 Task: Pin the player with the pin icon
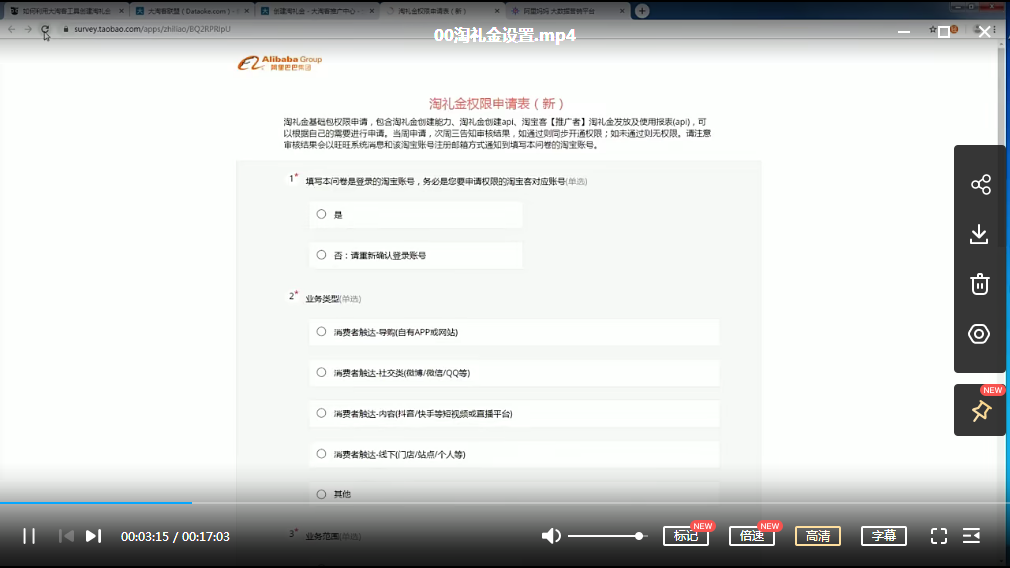pos(980,411)
